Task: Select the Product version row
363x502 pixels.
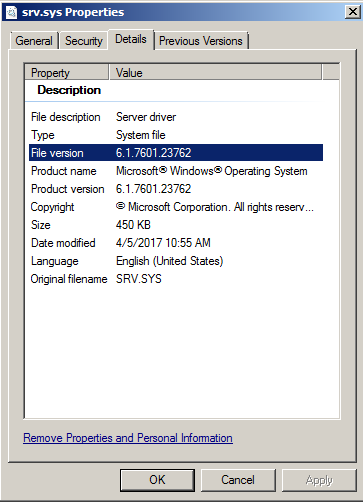Action: (x=176, y=189)
